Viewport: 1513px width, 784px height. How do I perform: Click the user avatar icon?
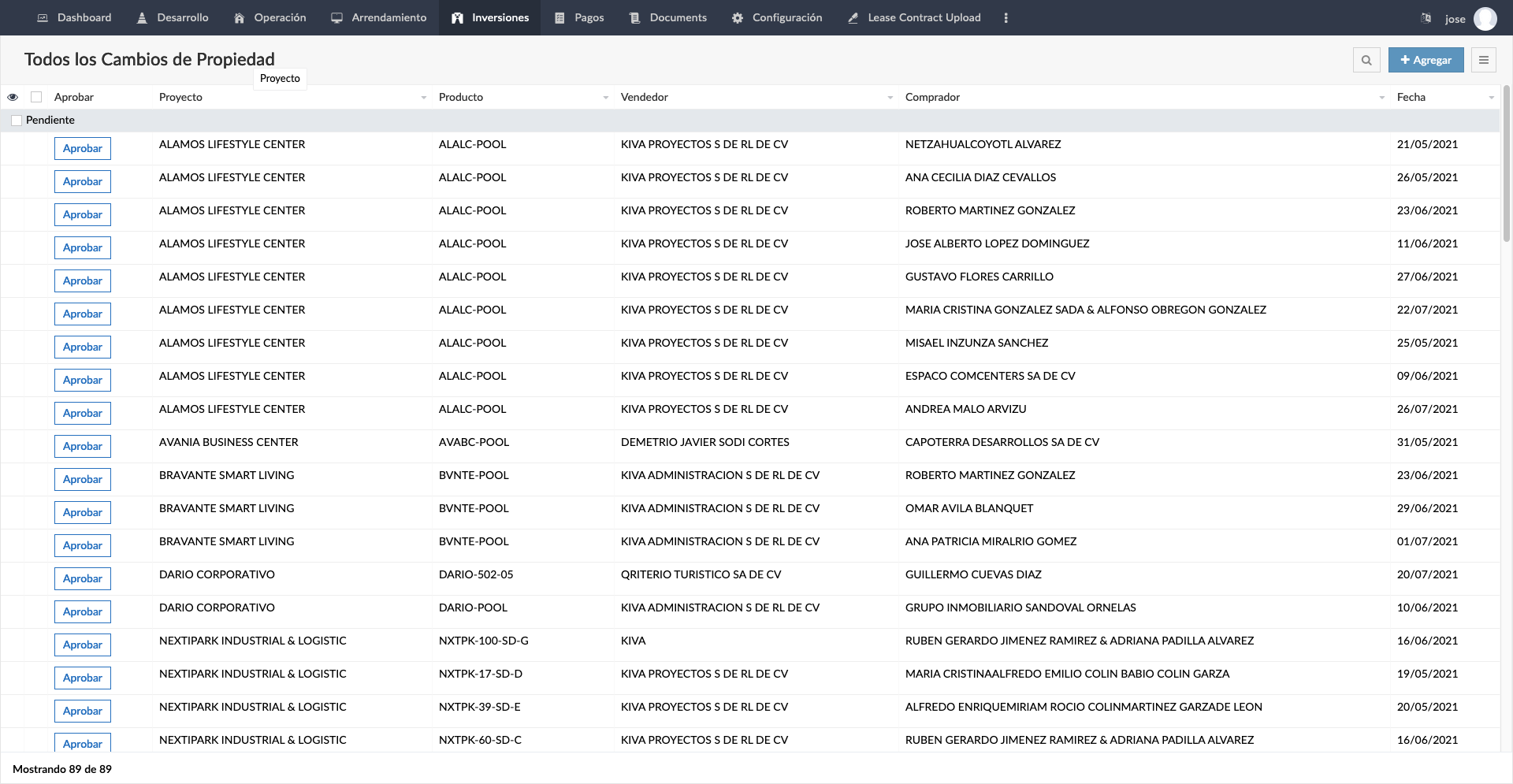1485,18
